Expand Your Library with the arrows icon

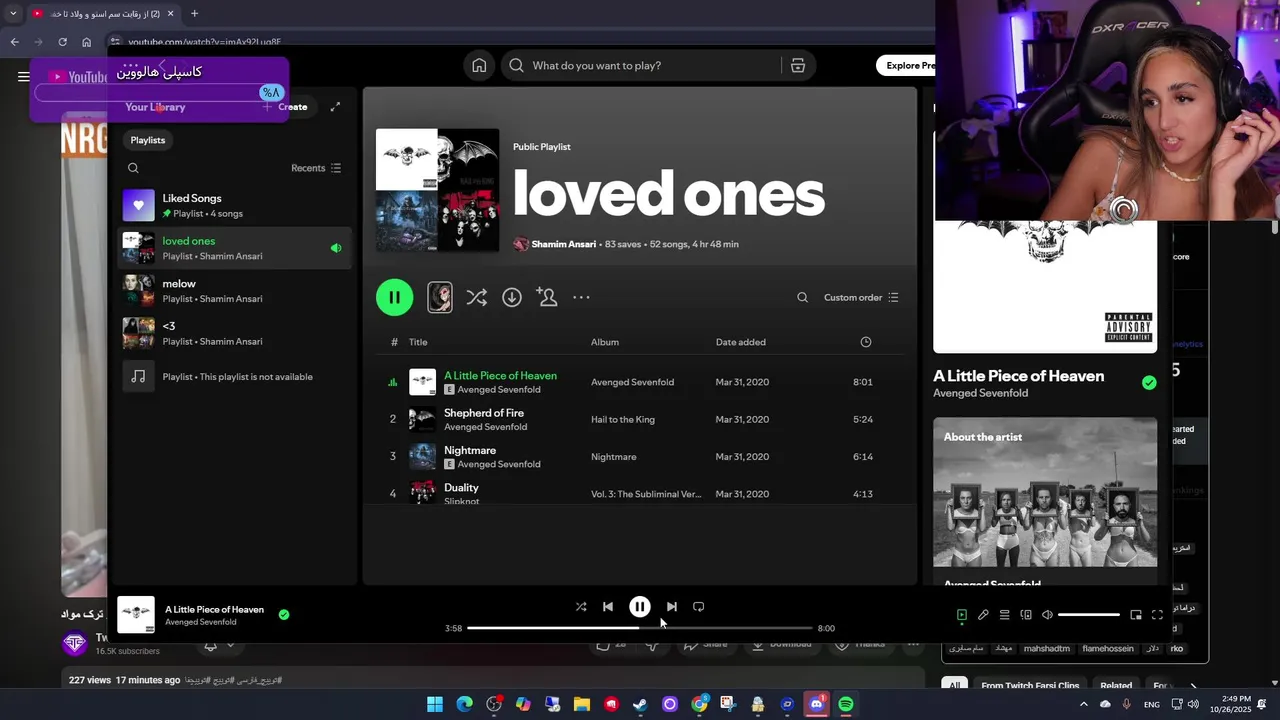335,106
